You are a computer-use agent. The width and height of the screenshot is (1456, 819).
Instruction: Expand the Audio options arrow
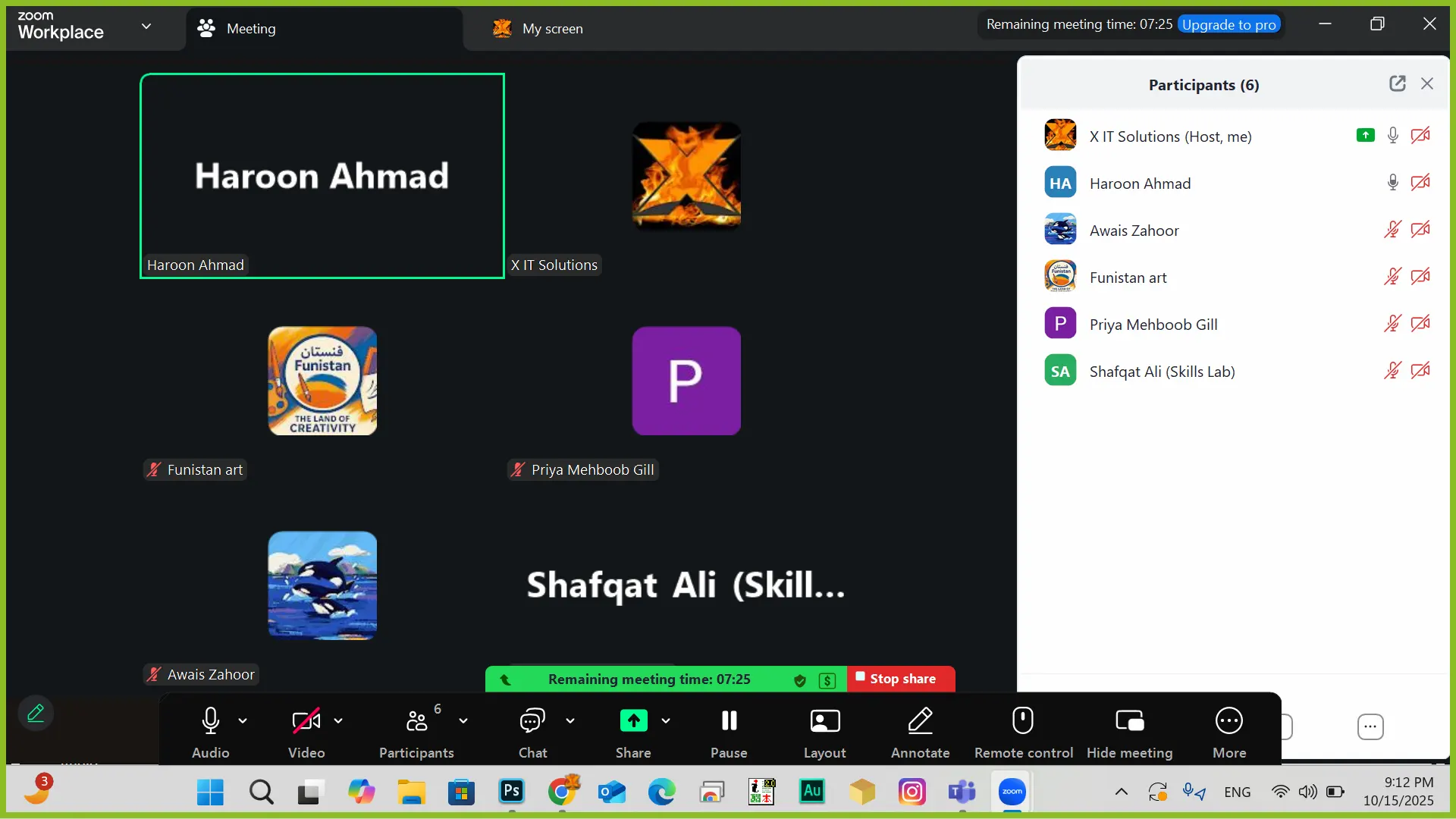pos(243,721)
